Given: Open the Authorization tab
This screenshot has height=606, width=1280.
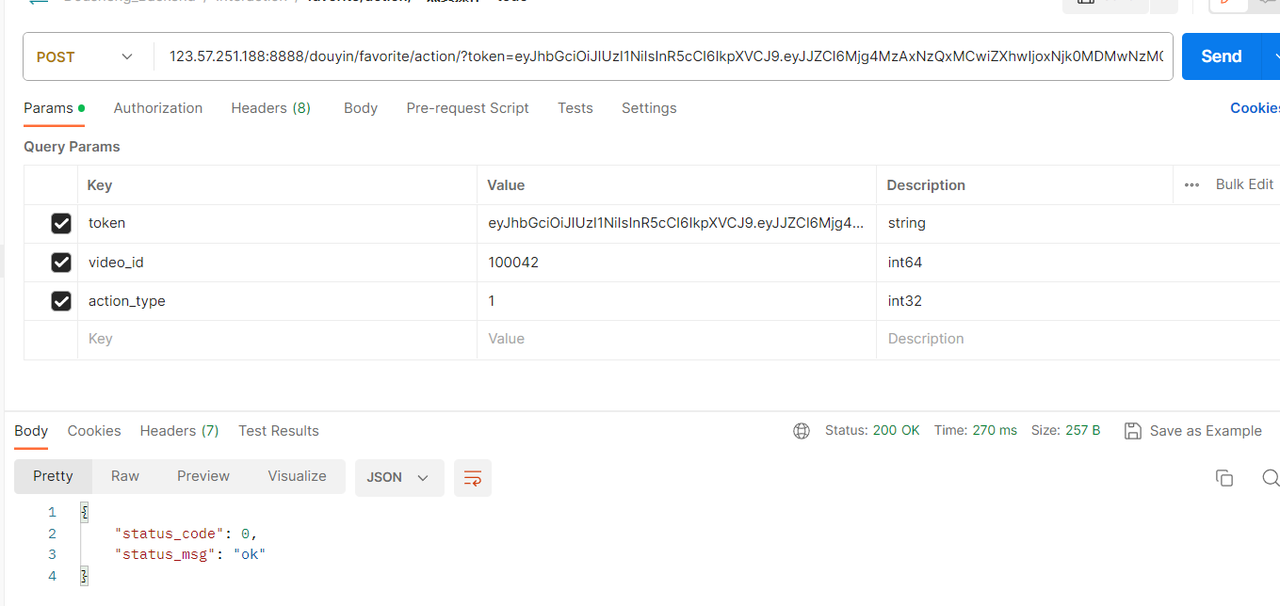Looking at the screenshot, I should tap(158, 108).
